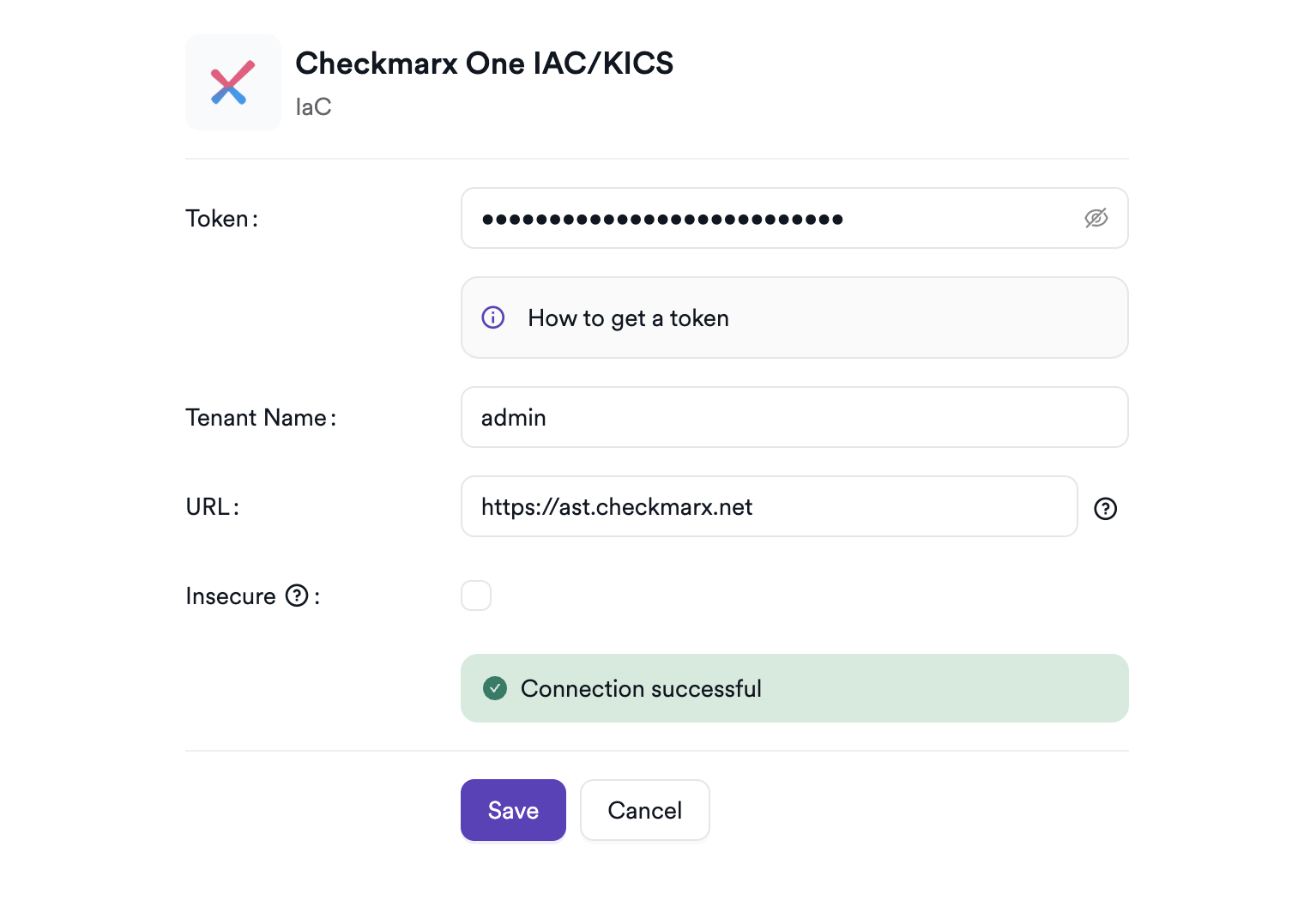Screen dimensions: 1316x901
Task: Toggle the eye icon to show password
Action: (x=1096, y=218)
